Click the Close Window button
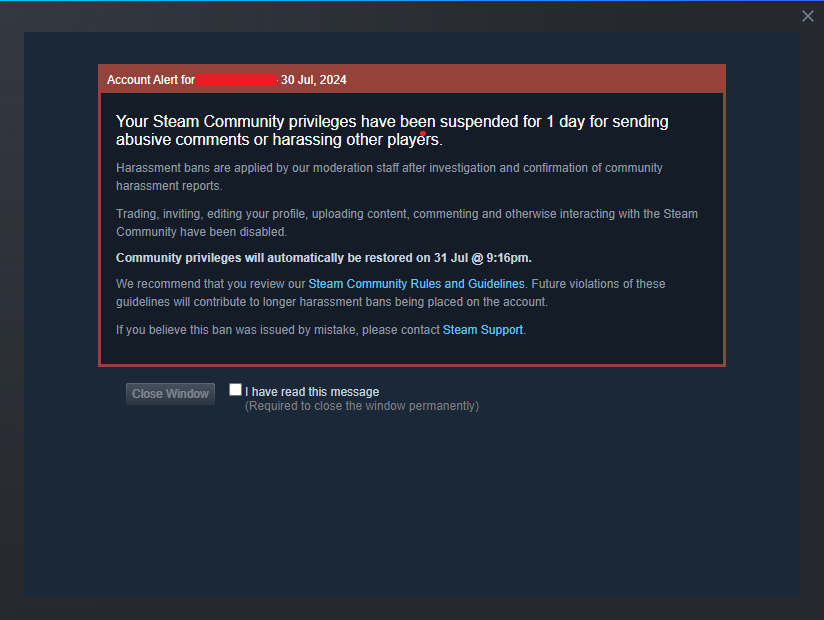 [x=170, y=394]
